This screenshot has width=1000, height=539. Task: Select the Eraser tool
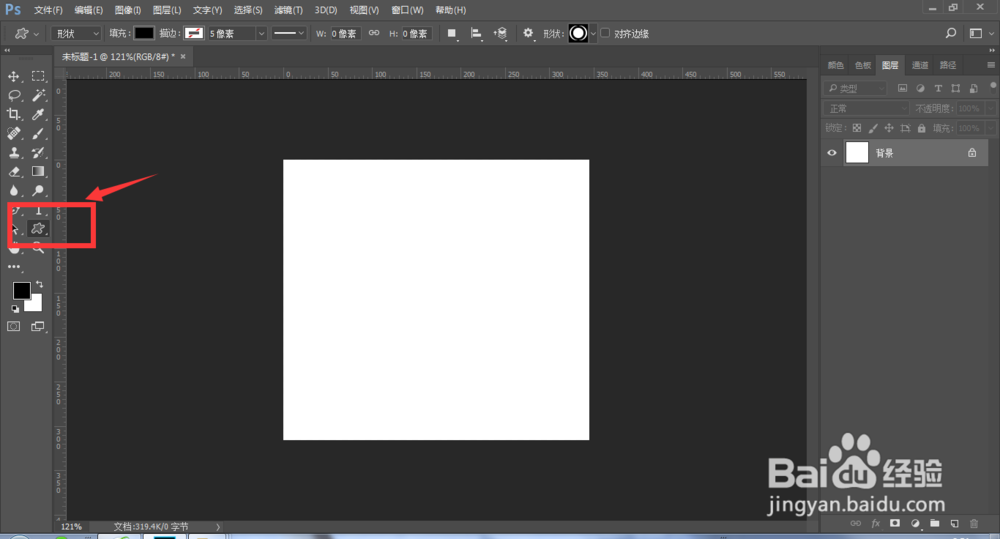(x=13, y=172)
